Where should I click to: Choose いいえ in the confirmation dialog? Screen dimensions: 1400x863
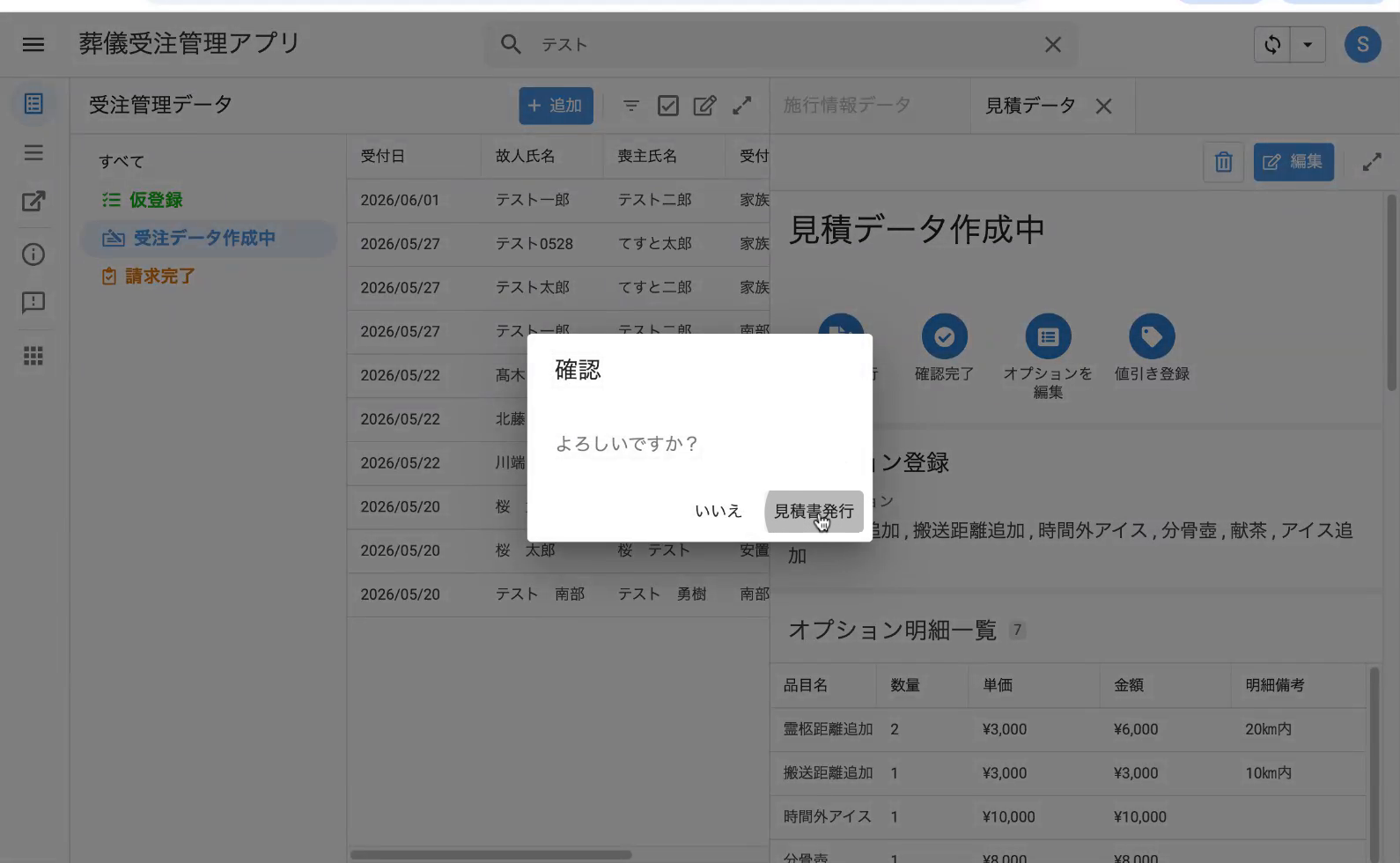[718, 511]
